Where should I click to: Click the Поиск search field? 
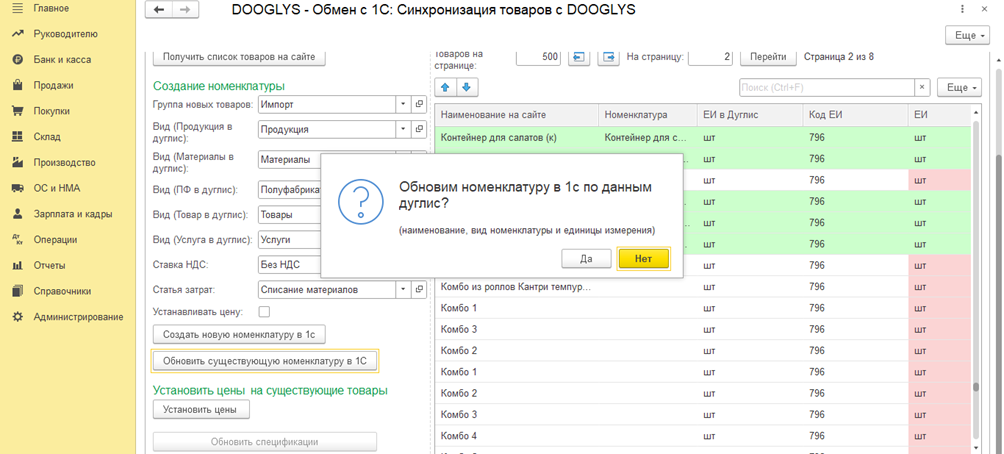coord(826,87)
